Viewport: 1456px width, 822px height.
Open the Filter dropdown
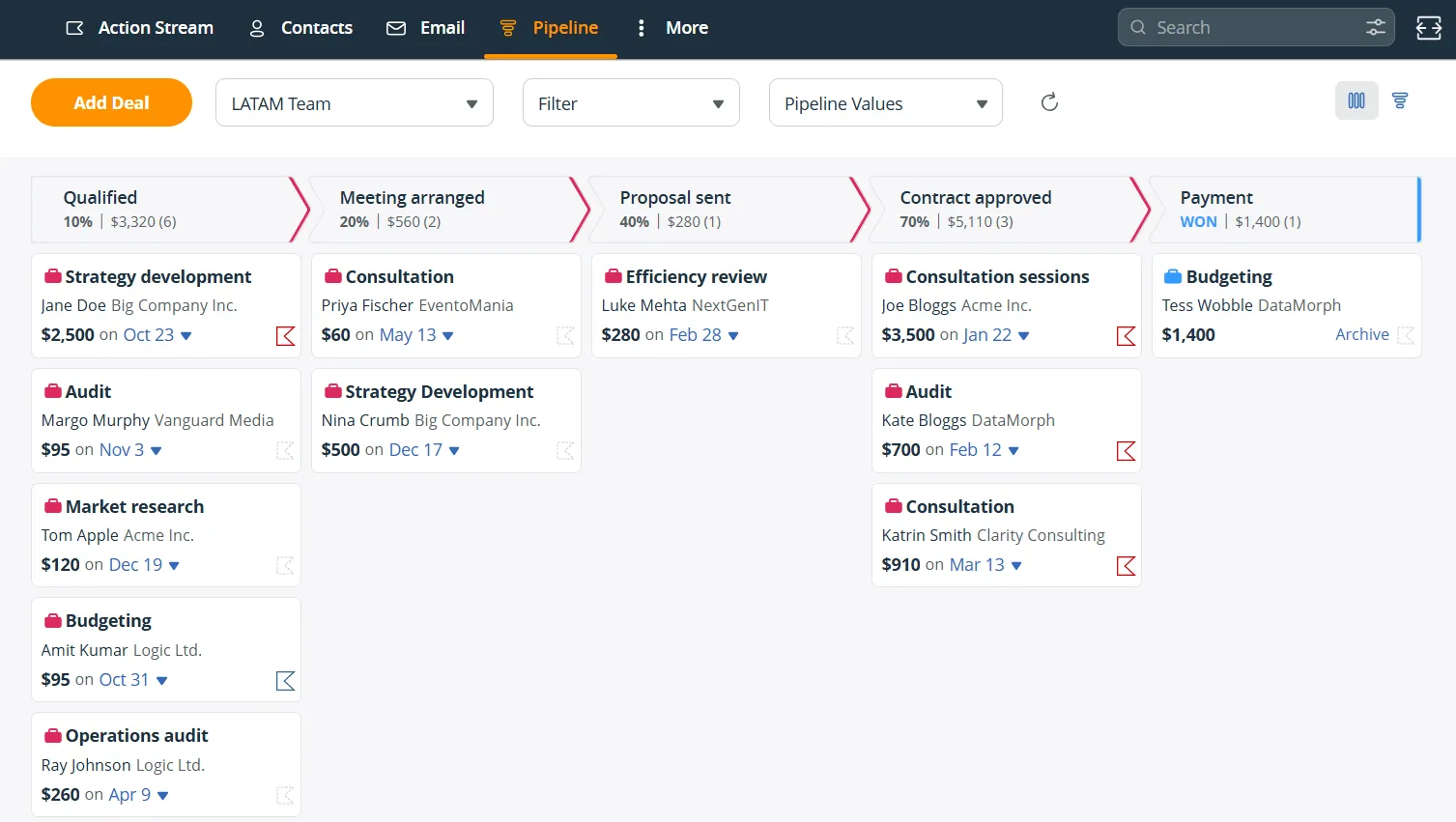[x=631, y=103]
